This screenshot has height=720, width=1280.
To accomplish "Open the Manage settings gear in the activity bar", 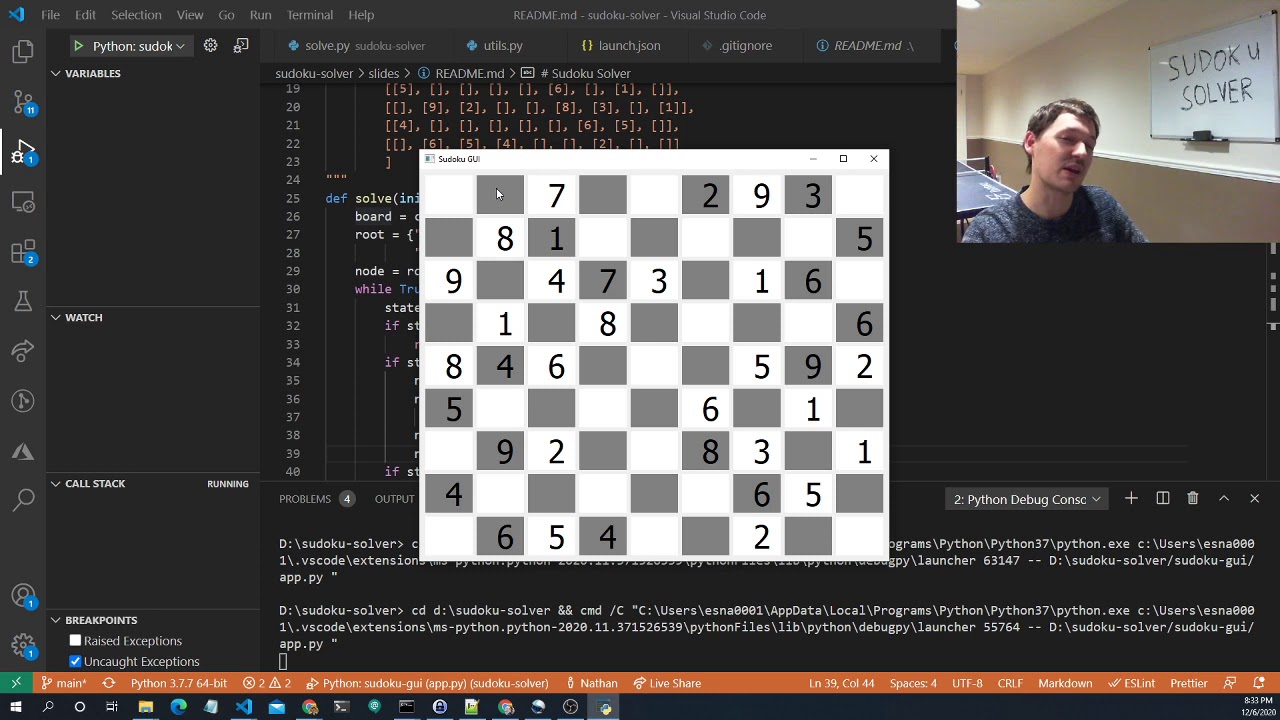I will point(23,644).
